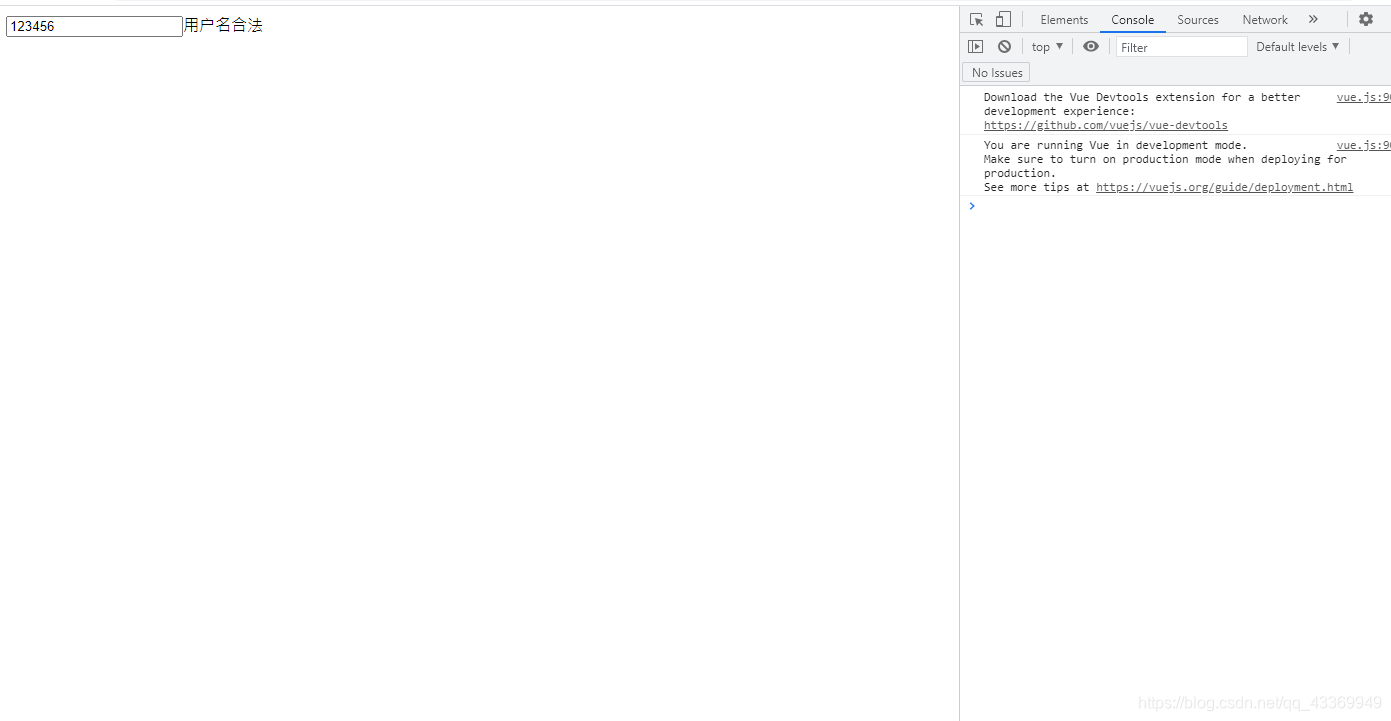
Task: Open the vue-devtools GitHub link
Action: pos(1106,126)
